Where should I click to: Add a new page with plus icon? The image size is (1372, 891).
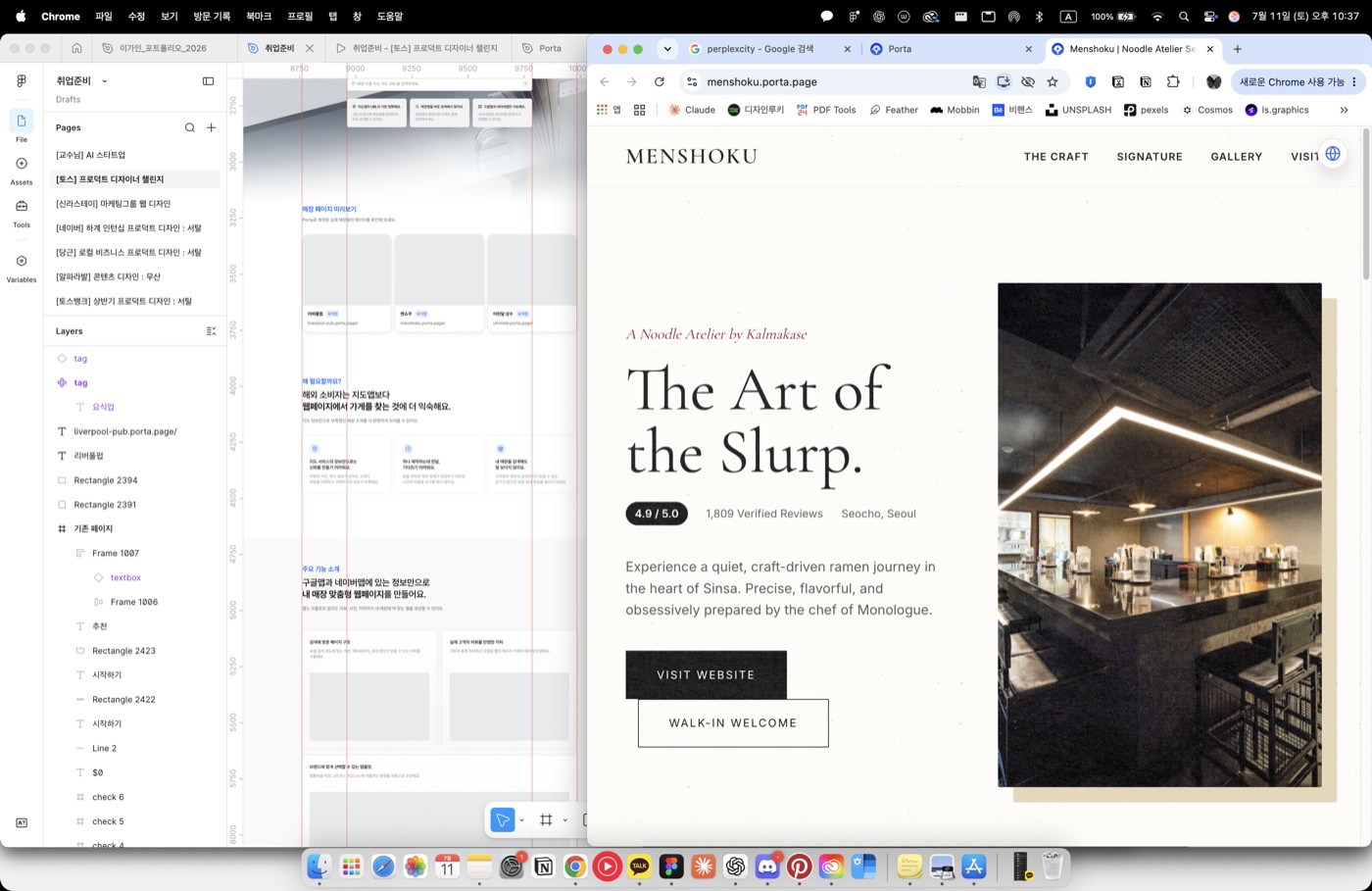pyautogui.click(x=211, y=127)
